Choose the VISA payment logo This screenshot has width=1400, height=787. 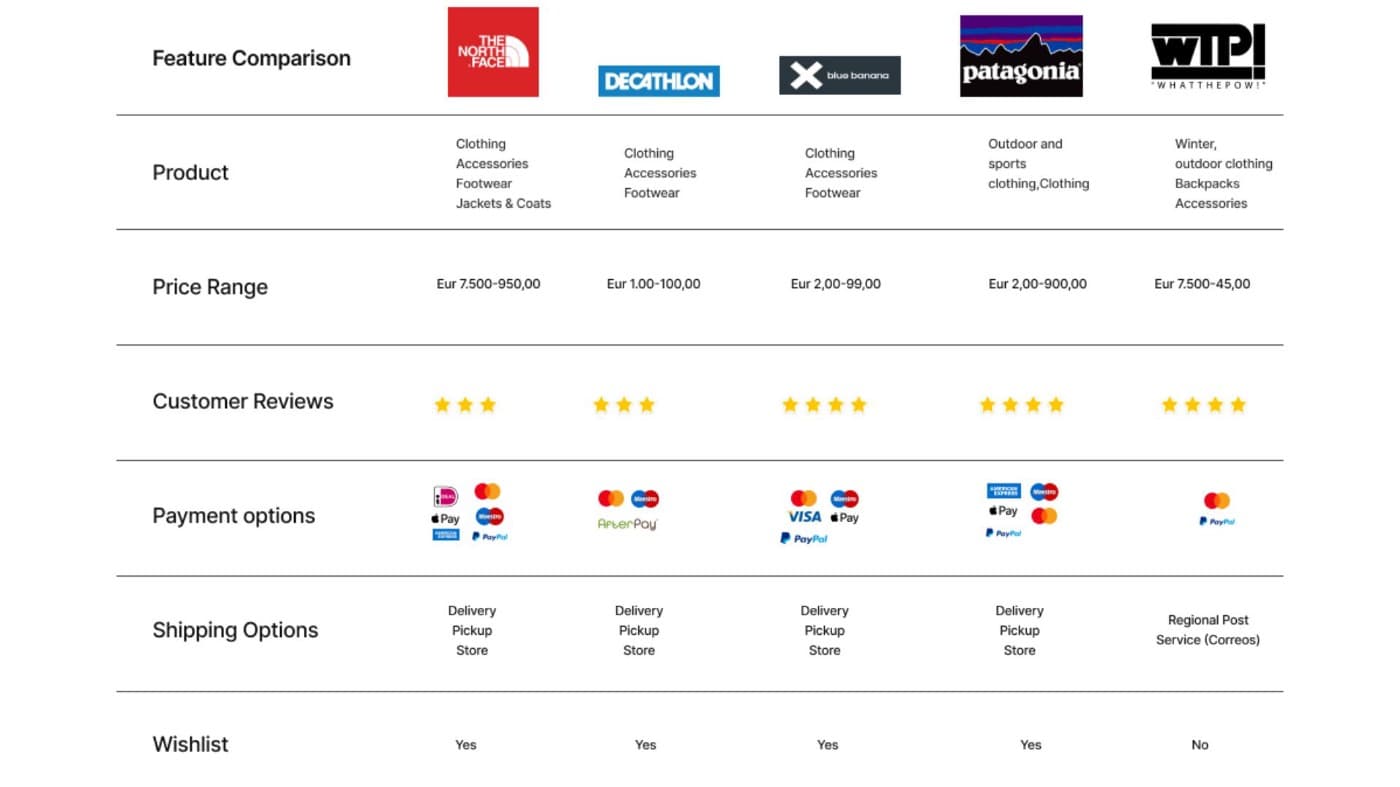[x=804, y=517]
